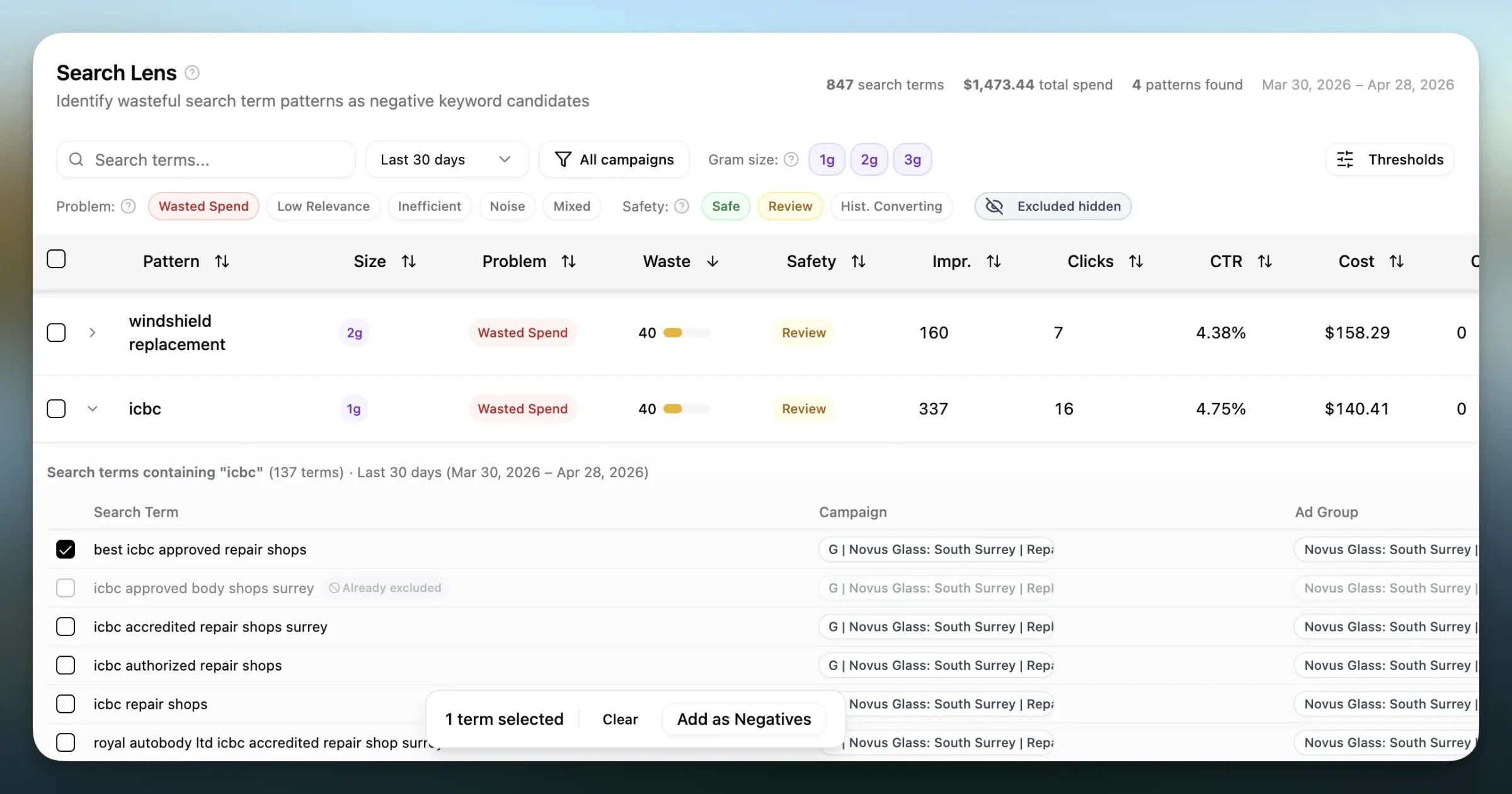Click the Search Term column header
1512x794 pixels.
coord(136,512)
